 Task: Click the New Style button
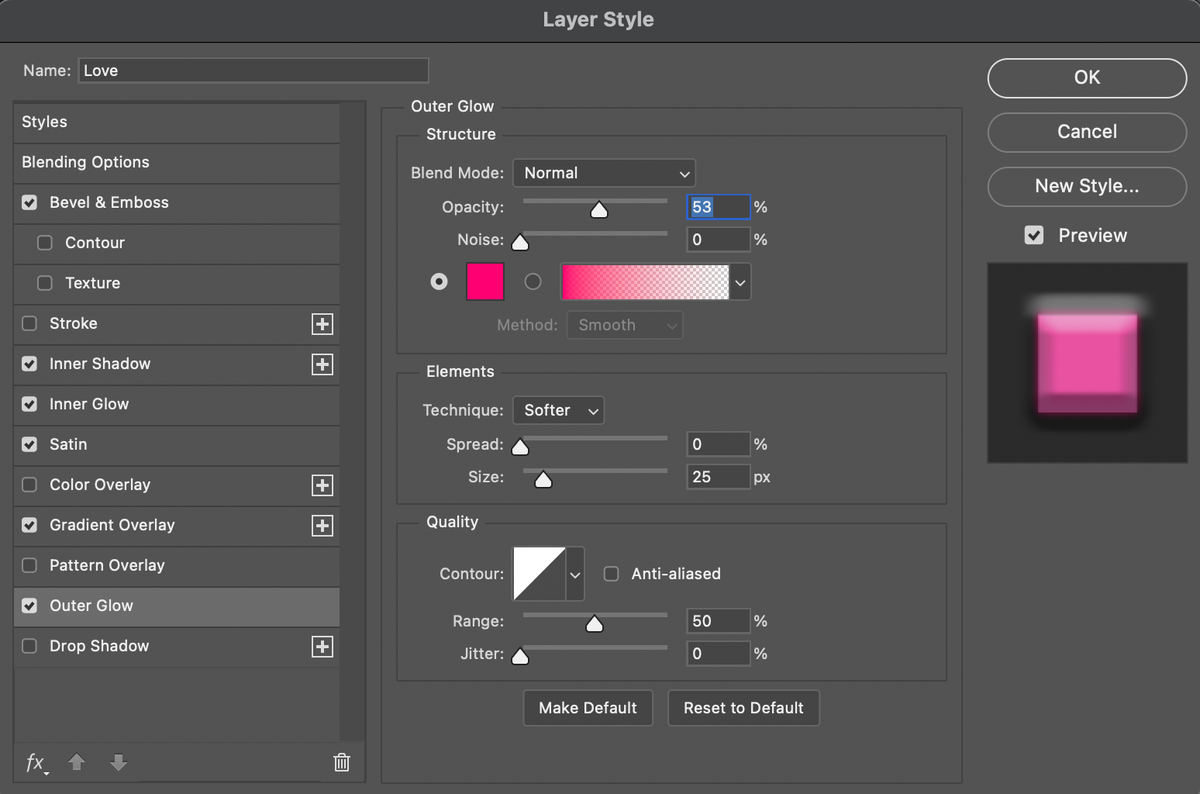click(x=1086, y=187)
